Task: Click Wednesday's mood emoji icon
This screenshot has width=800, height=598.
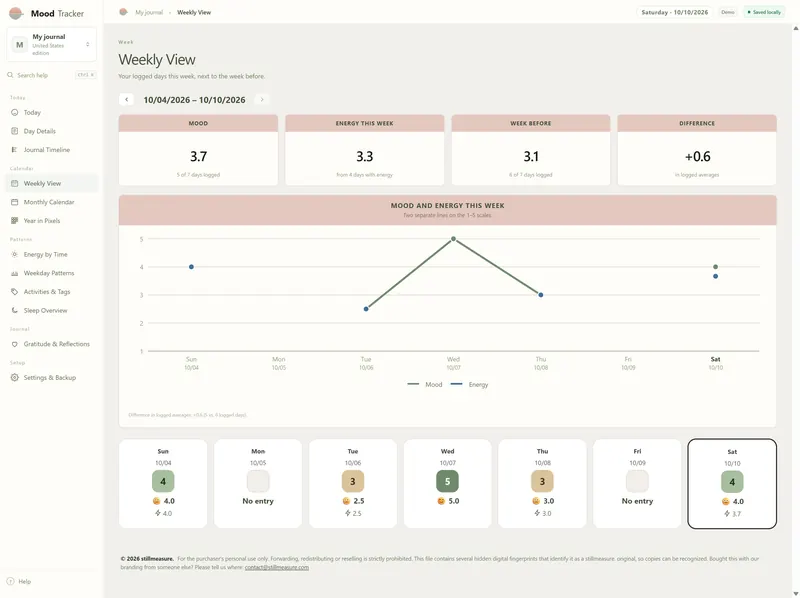Action: point(441,501)
